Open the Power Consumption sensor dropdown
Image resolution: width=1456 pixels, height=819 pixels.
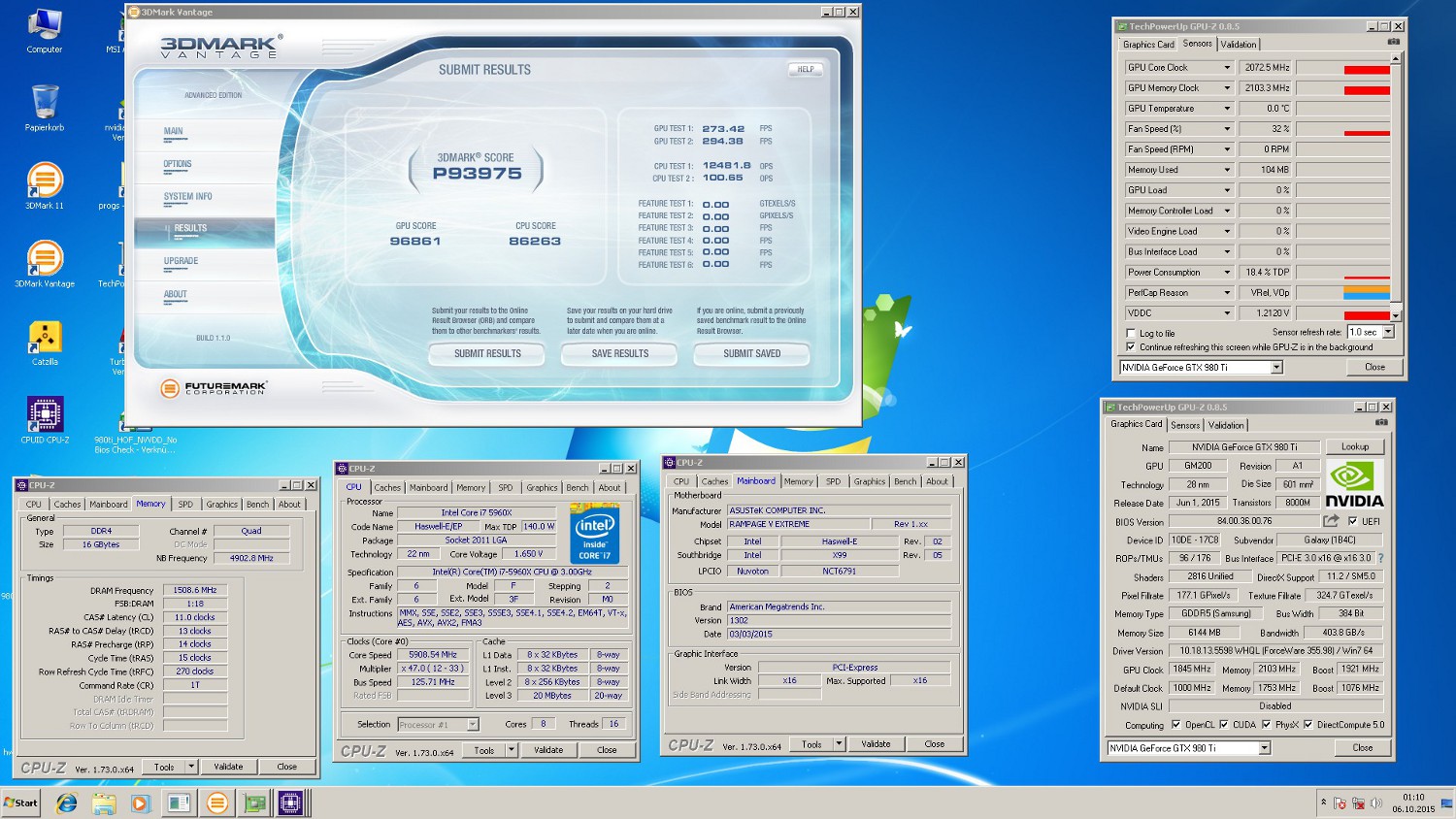(1227, 273)
